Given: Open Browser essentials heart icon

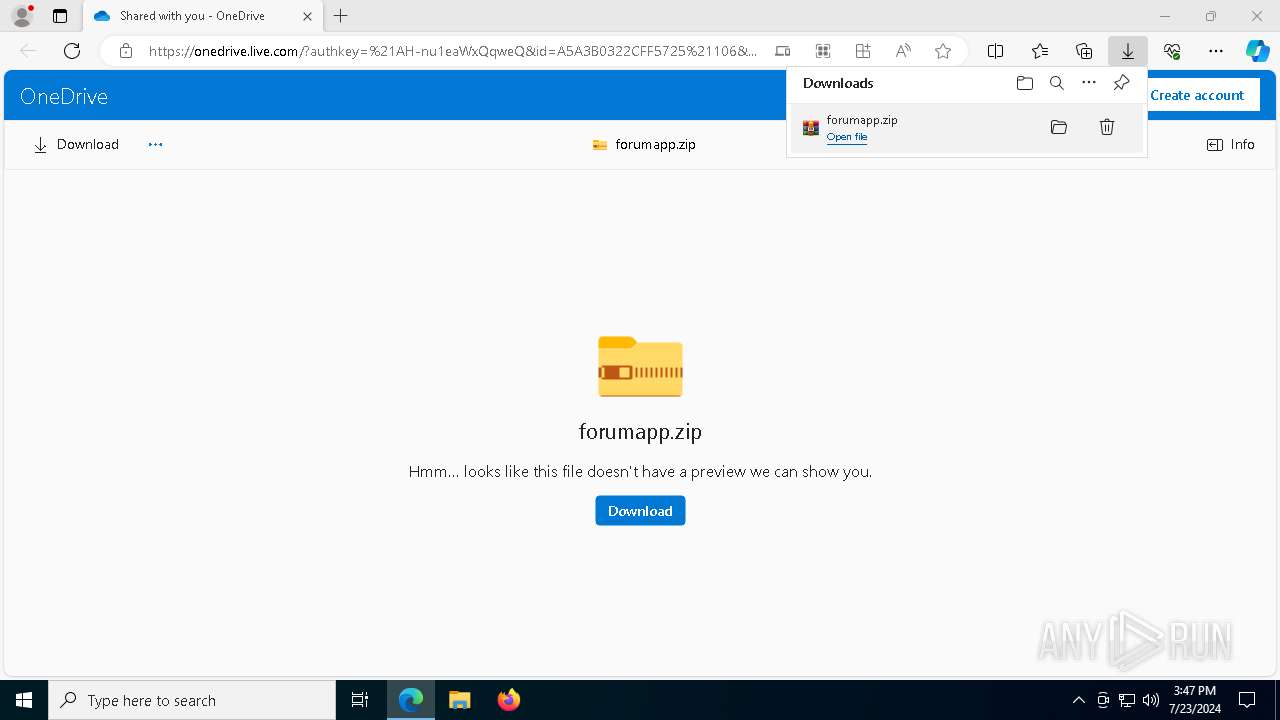Looking at the screenshot, I should tap(1172, 51).
